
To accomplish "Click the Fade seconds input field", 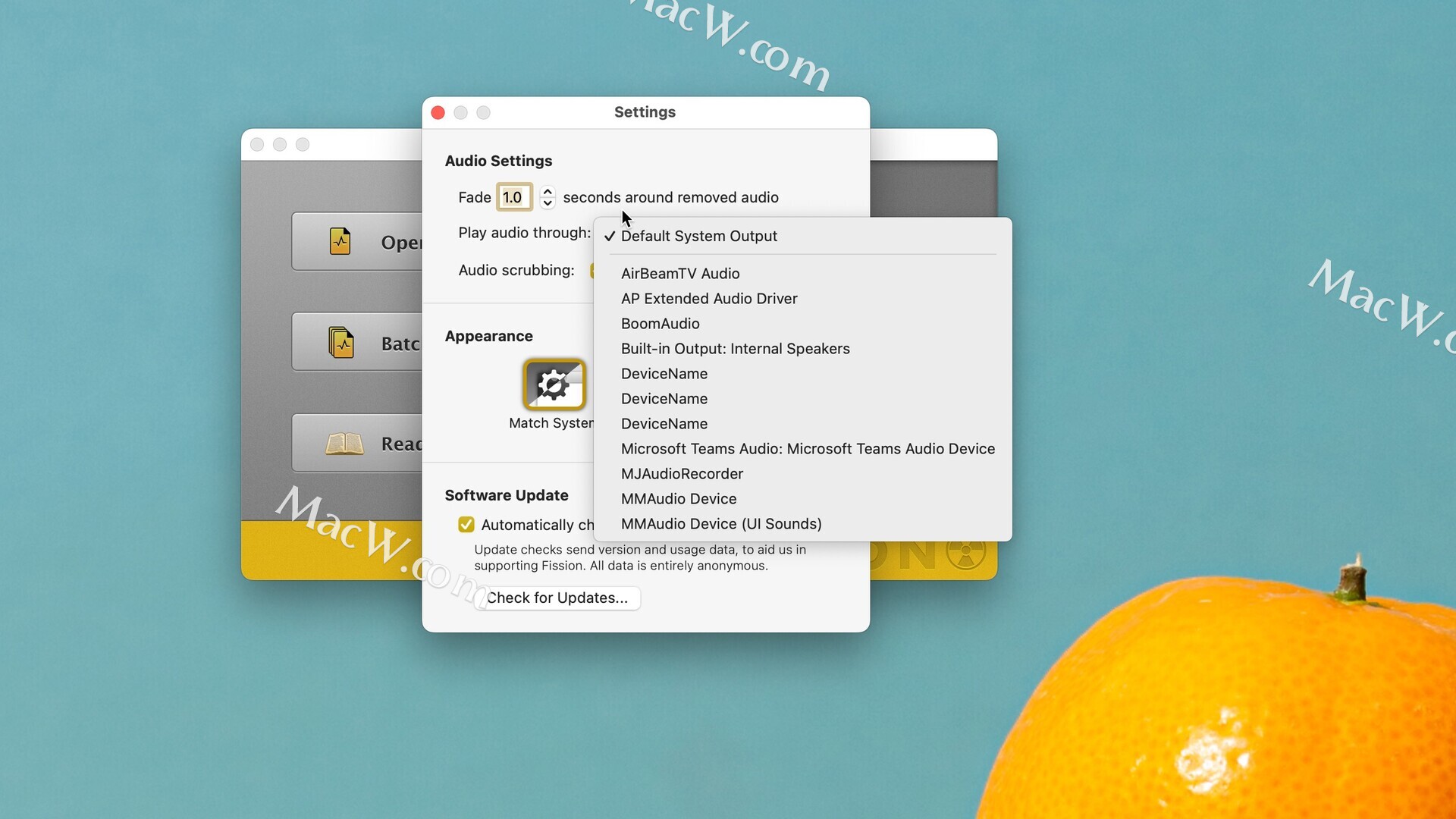I will [x=514, y=197].
